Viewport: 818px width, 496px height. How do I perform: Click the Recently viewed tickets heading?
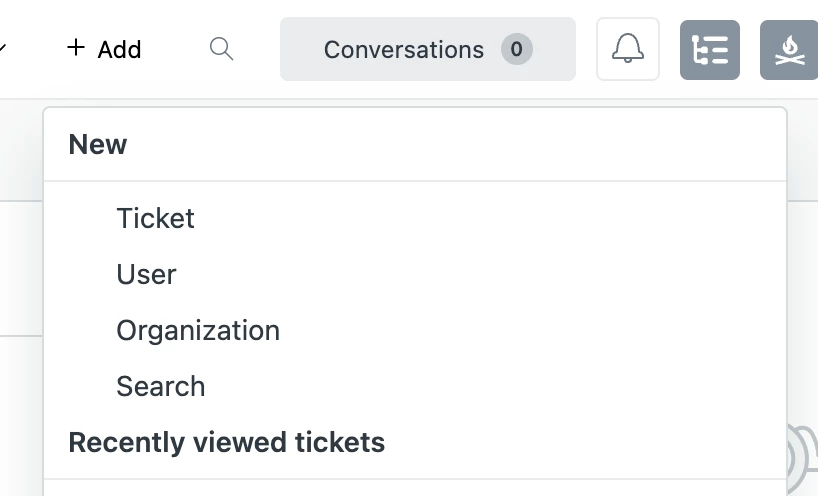tap(226, 442)
